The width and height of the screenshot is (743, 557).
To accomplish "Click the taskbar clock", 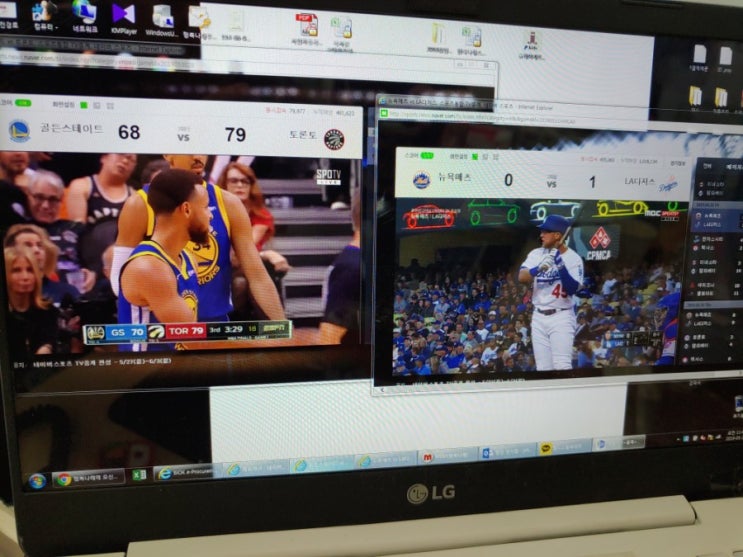I will tap(733, 435).
